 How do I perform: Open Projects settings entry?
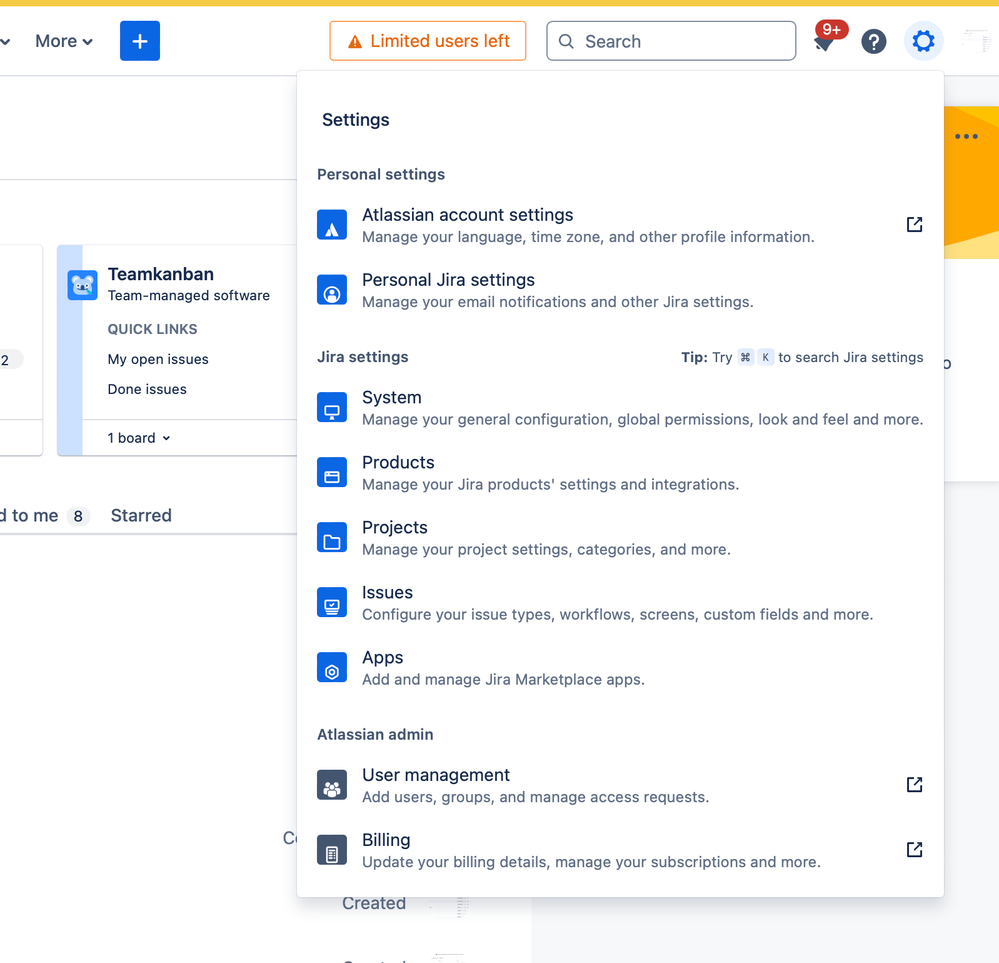point(620,538)
